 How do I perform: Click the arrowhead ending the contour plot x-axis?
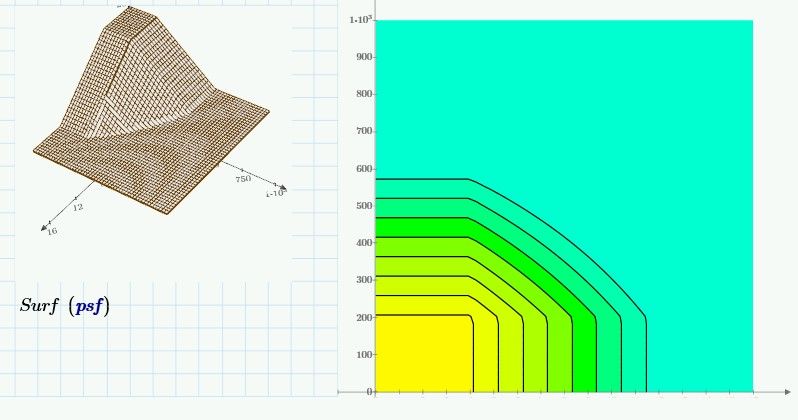click(x=788, y=392)
